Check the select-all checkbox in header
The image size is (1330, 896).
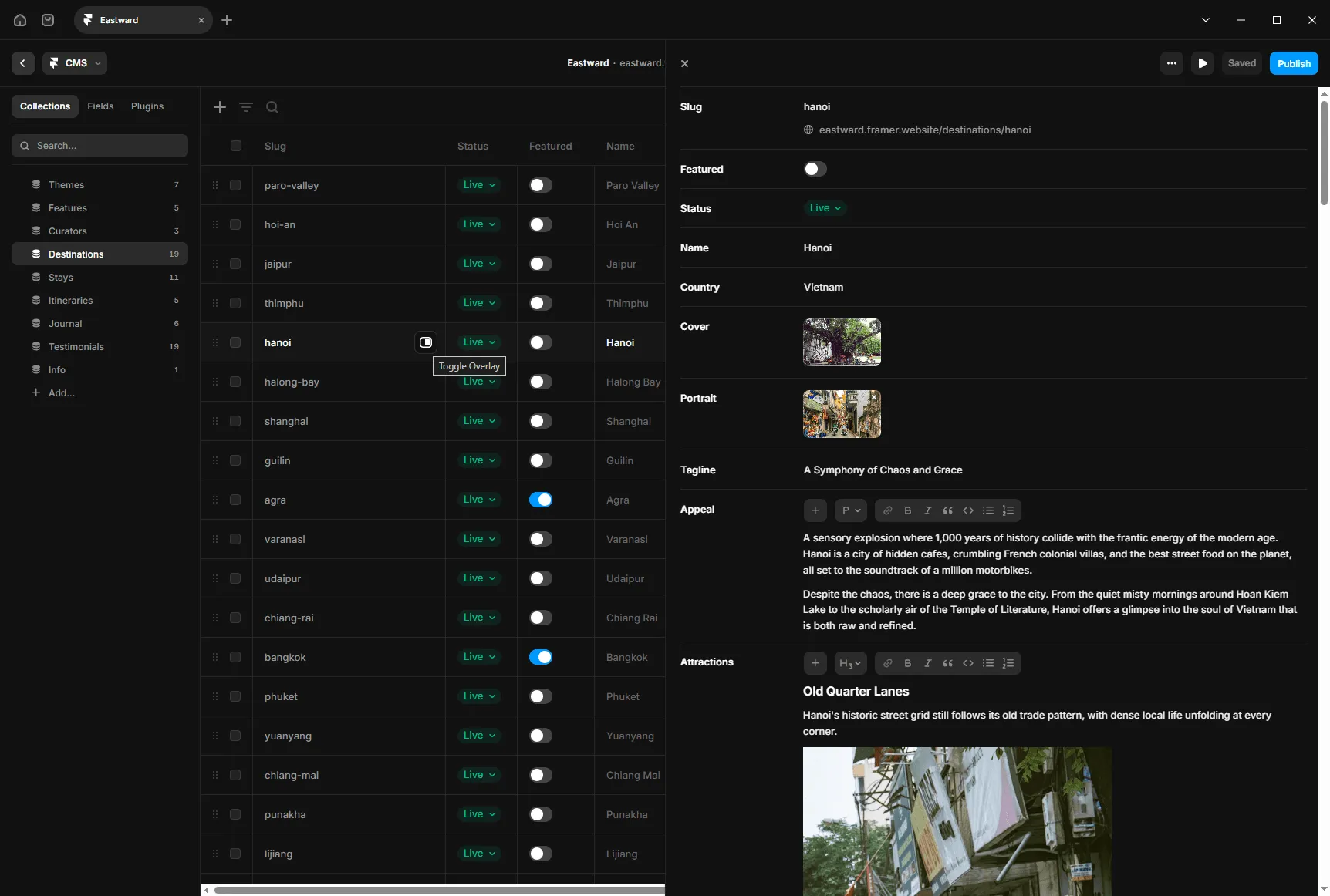(236, 146)
